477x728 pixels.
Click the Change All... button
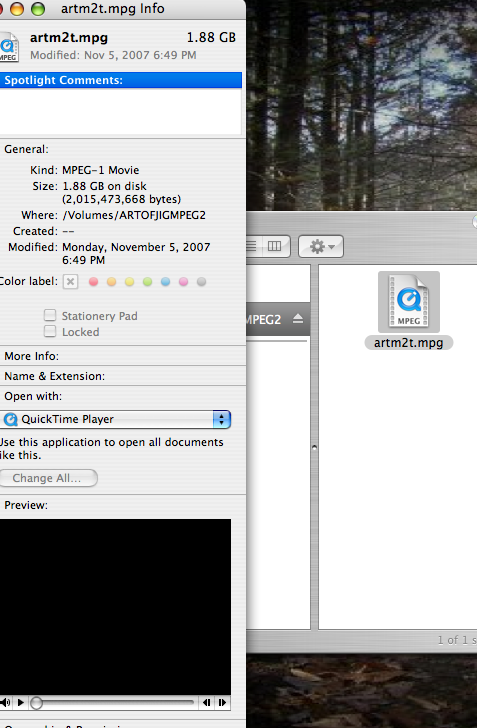(x=47, y=478)
